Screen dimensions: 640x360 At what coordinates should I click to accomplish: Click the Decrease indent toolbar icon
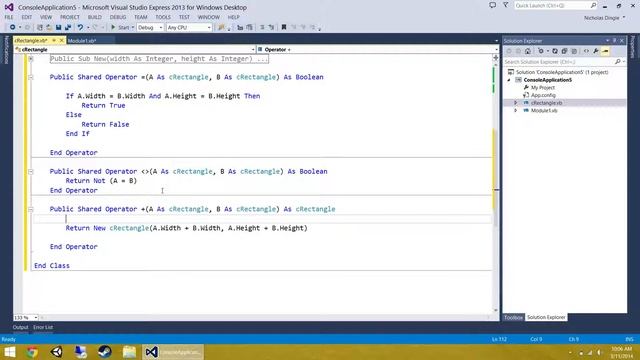point(240,27)
